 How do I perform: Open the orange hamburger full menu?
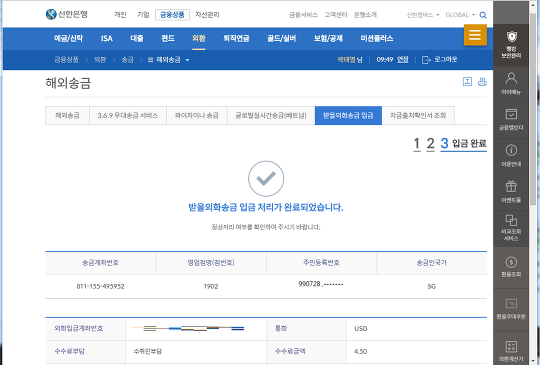475,35
